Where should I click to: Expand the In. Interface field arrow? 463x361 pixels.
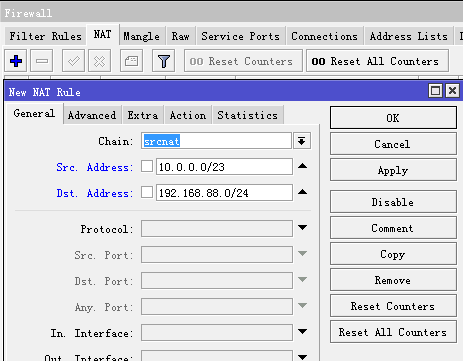tap(302, 332)
